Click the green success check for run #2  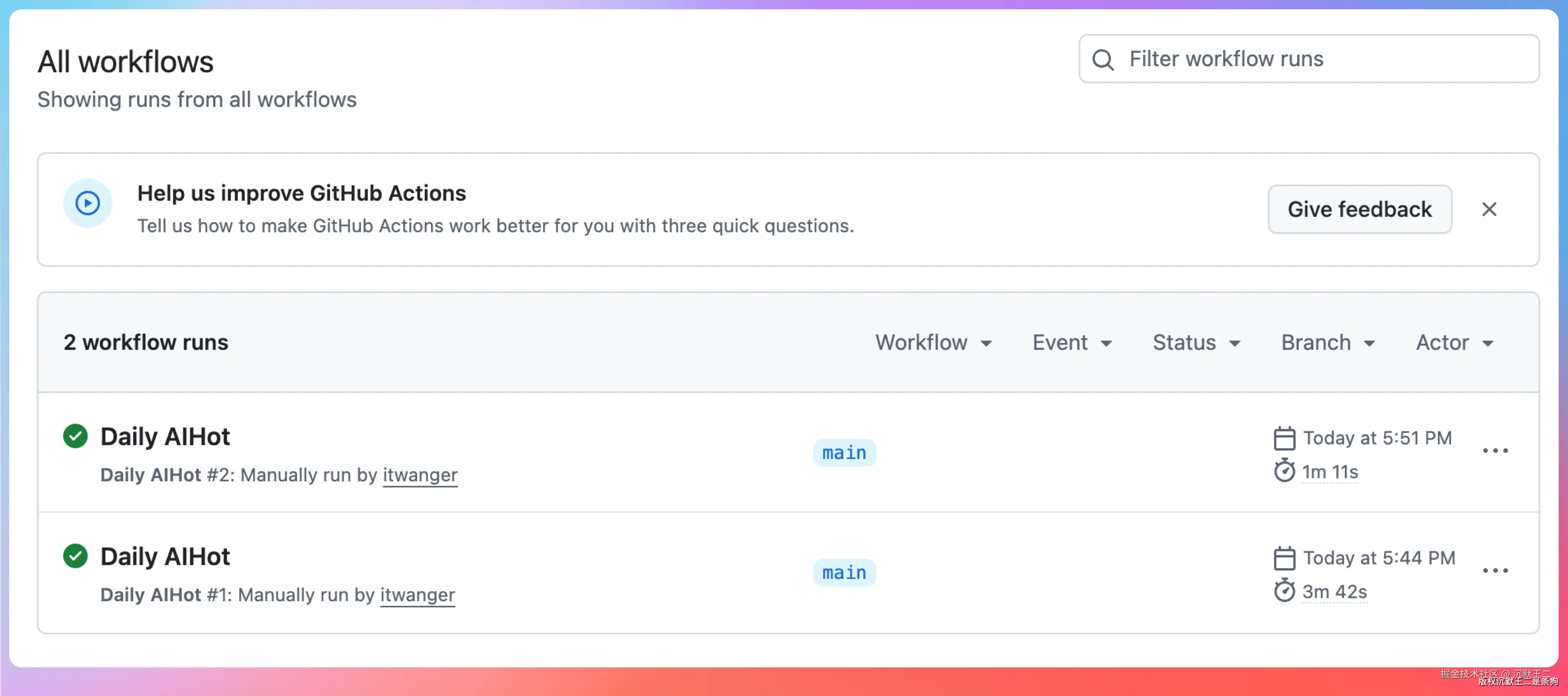pyautogui.click(x=76, y=435)
